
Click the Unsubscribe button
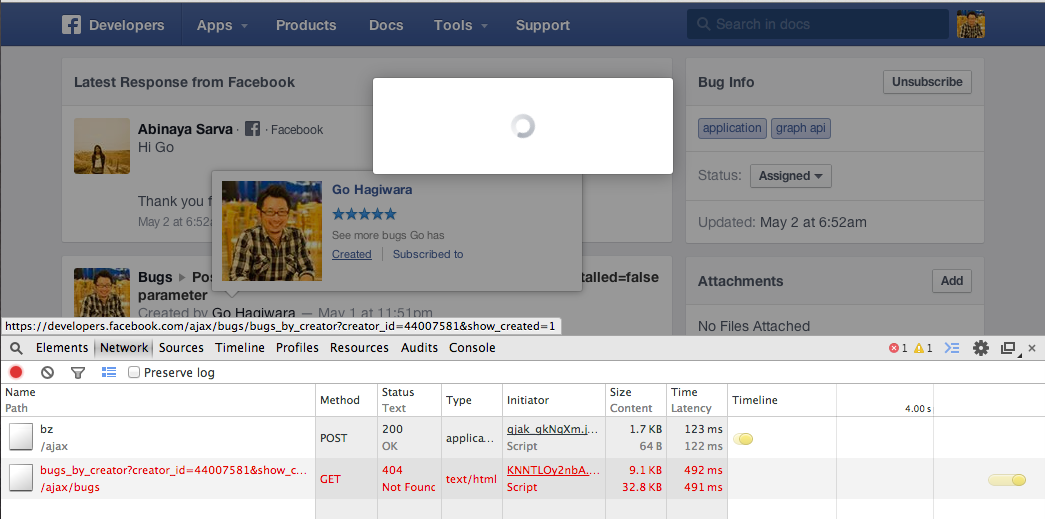[927, 82]
